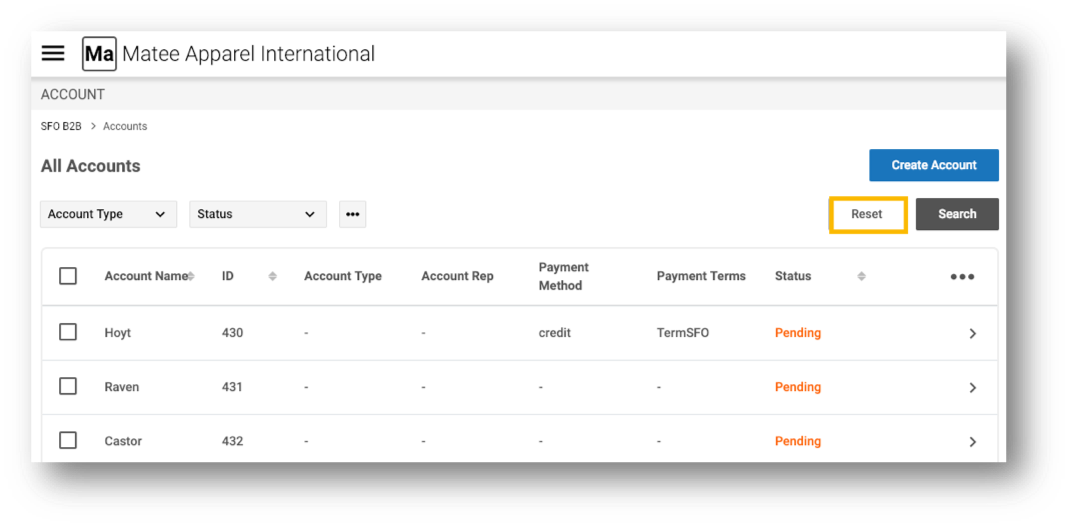Tick the Castor row checkbox
The image size is (1070, 527).
point(68,441)
